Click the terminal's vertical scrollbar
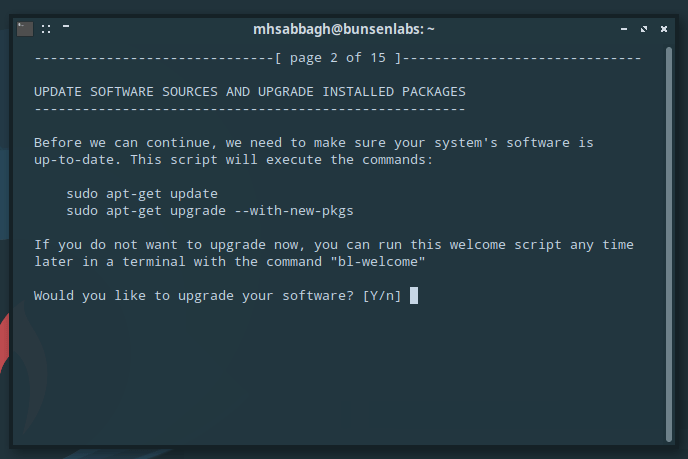The width and height of the screenshot is (688, 459). tap(669, 244)
